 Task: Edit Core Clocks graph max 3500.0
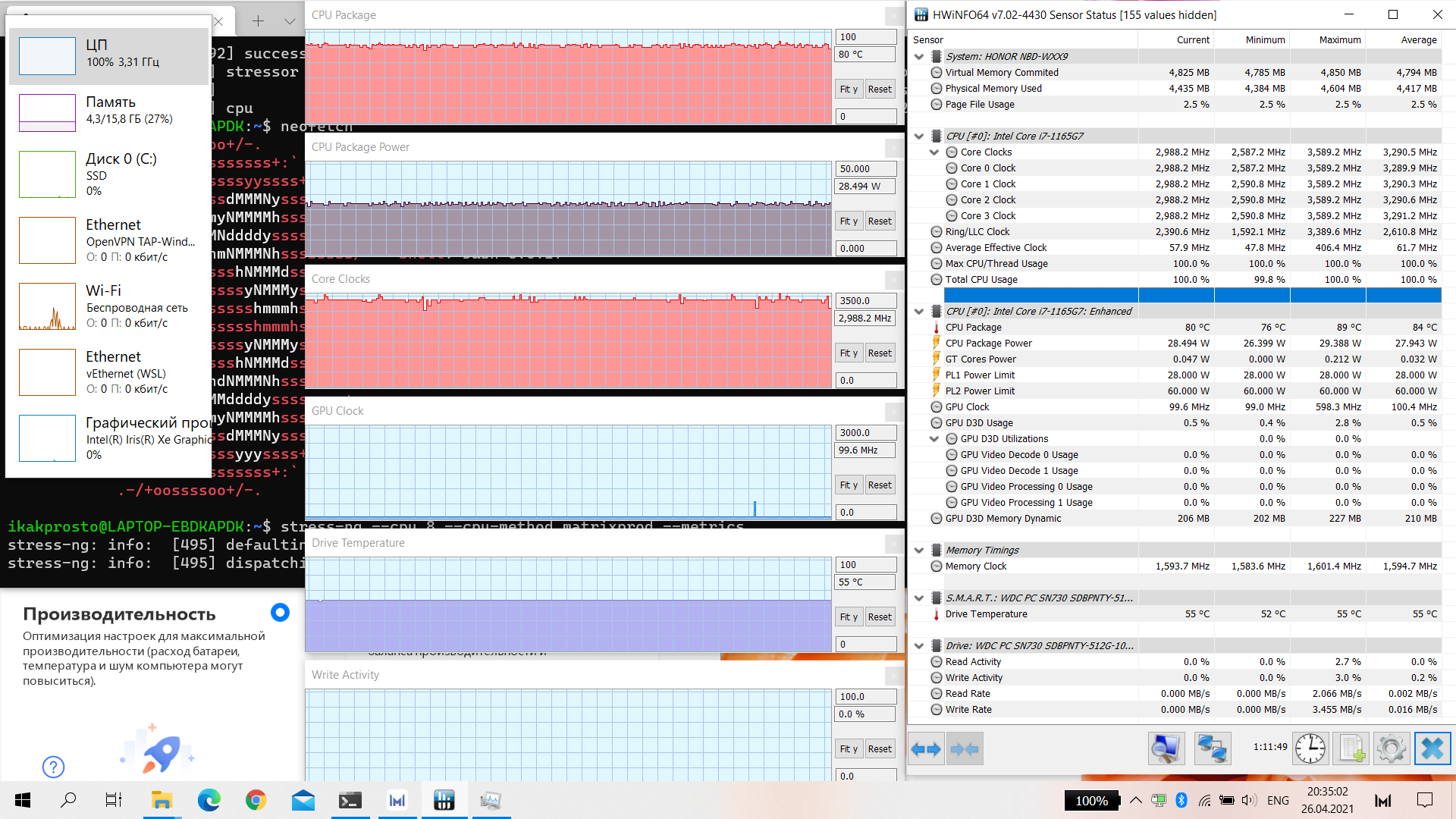[866, 300]
